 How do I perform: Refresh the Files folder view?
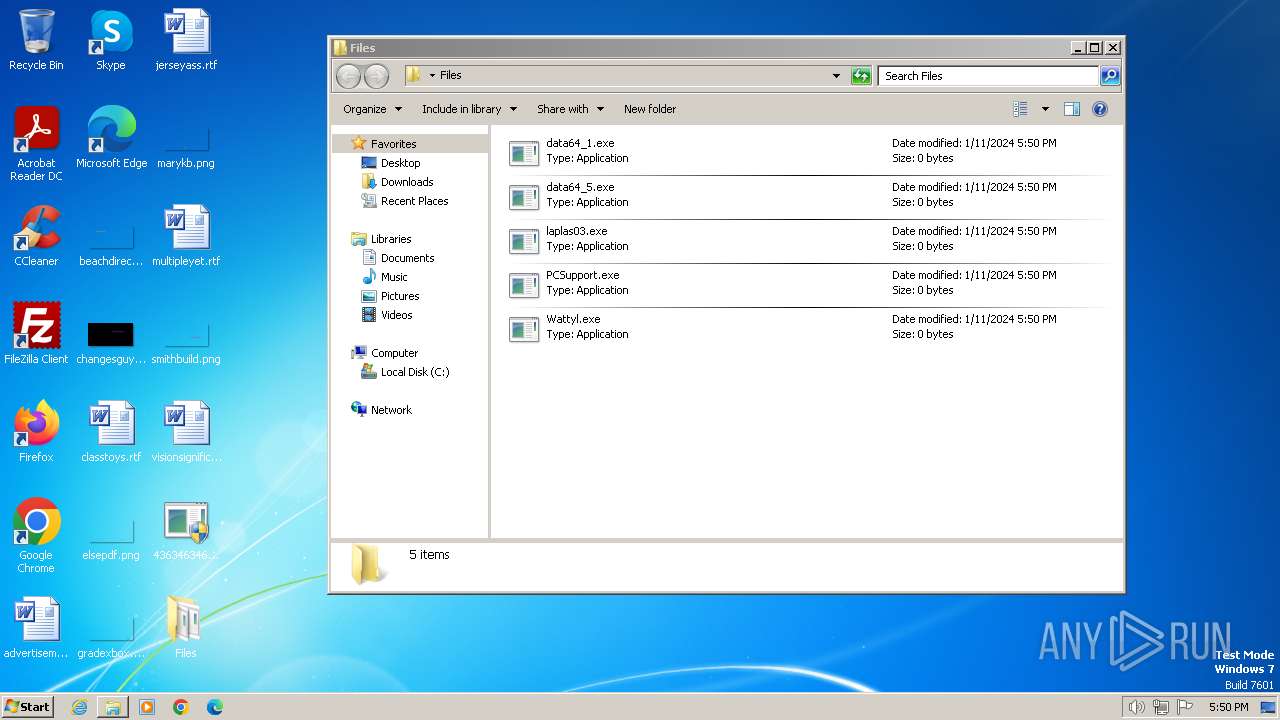pyautogui.click(x=861, y=76)
